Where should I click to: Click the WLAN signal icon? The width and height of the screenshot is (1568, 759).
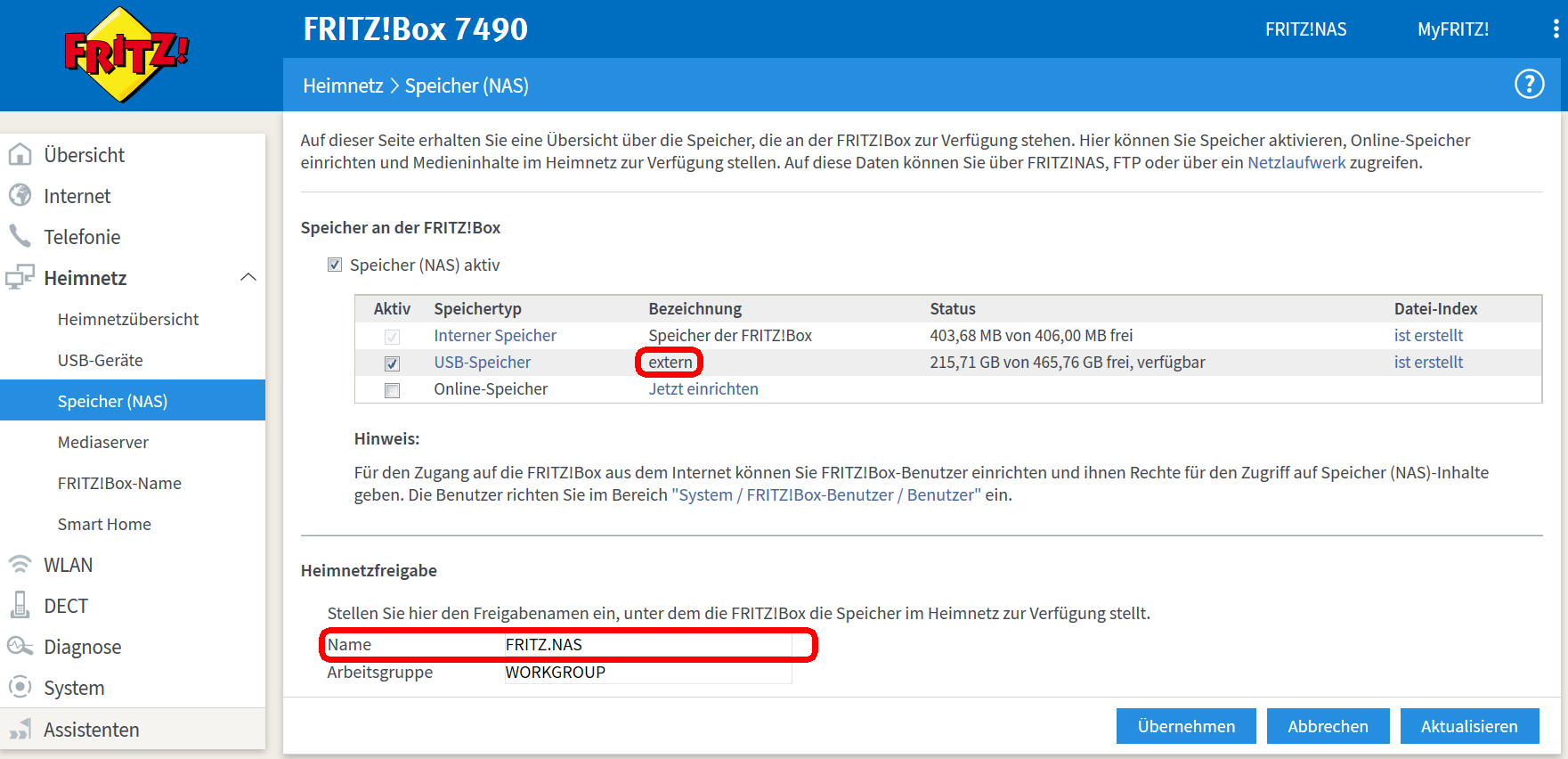(20, 565)
